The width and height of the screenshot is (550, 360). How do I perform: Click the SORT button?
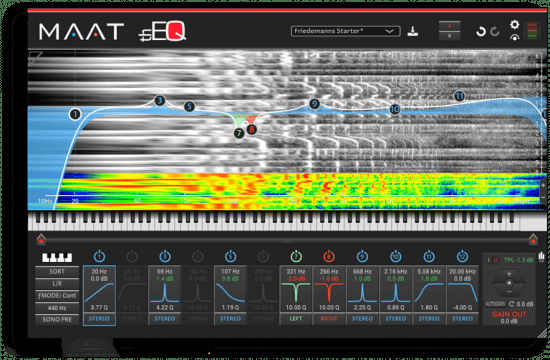pyautogui.click(x=57, y=271)
